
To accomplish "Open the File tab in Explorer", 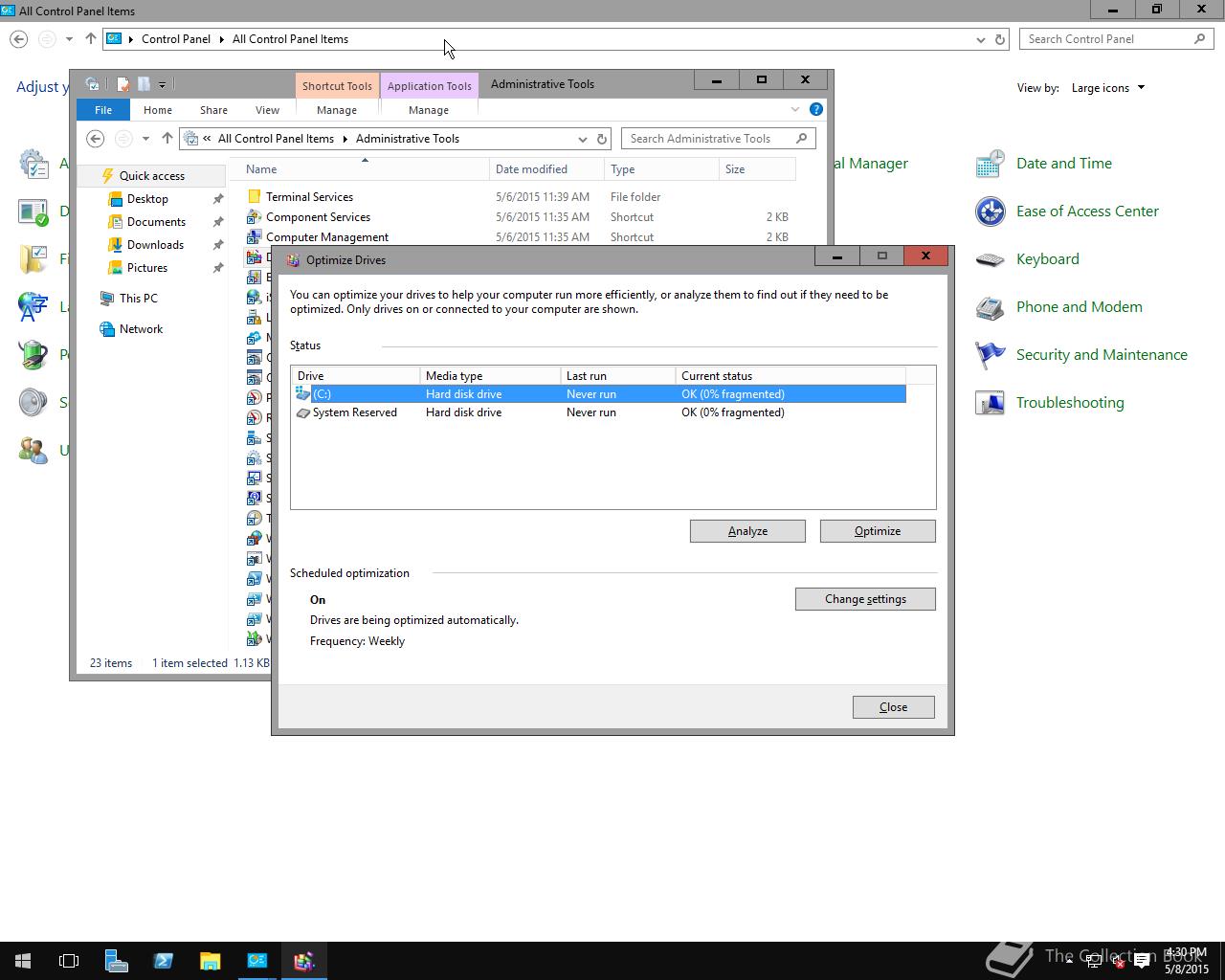I will click(102, 110).
